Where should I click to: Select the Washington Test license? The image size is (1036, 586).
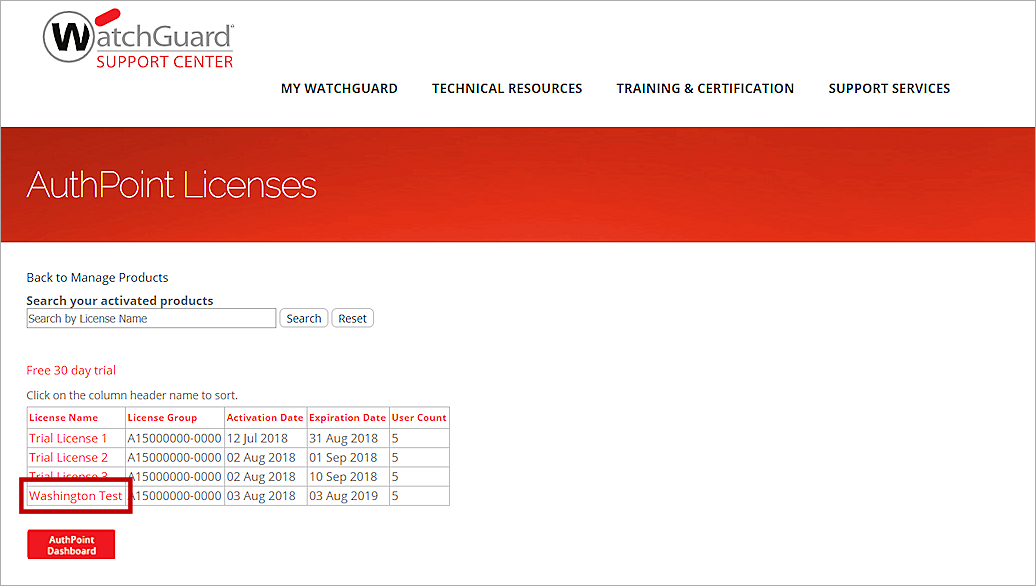click(74, 496)
